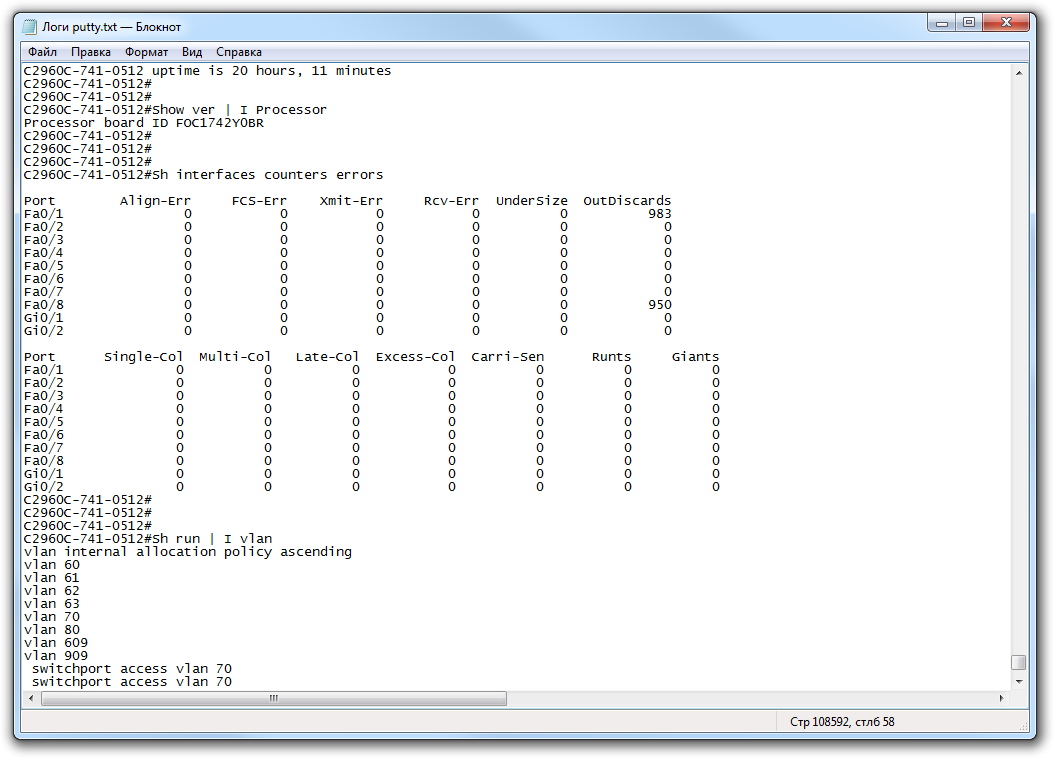Click the 'OutDiscards' column header

point(627,201)
